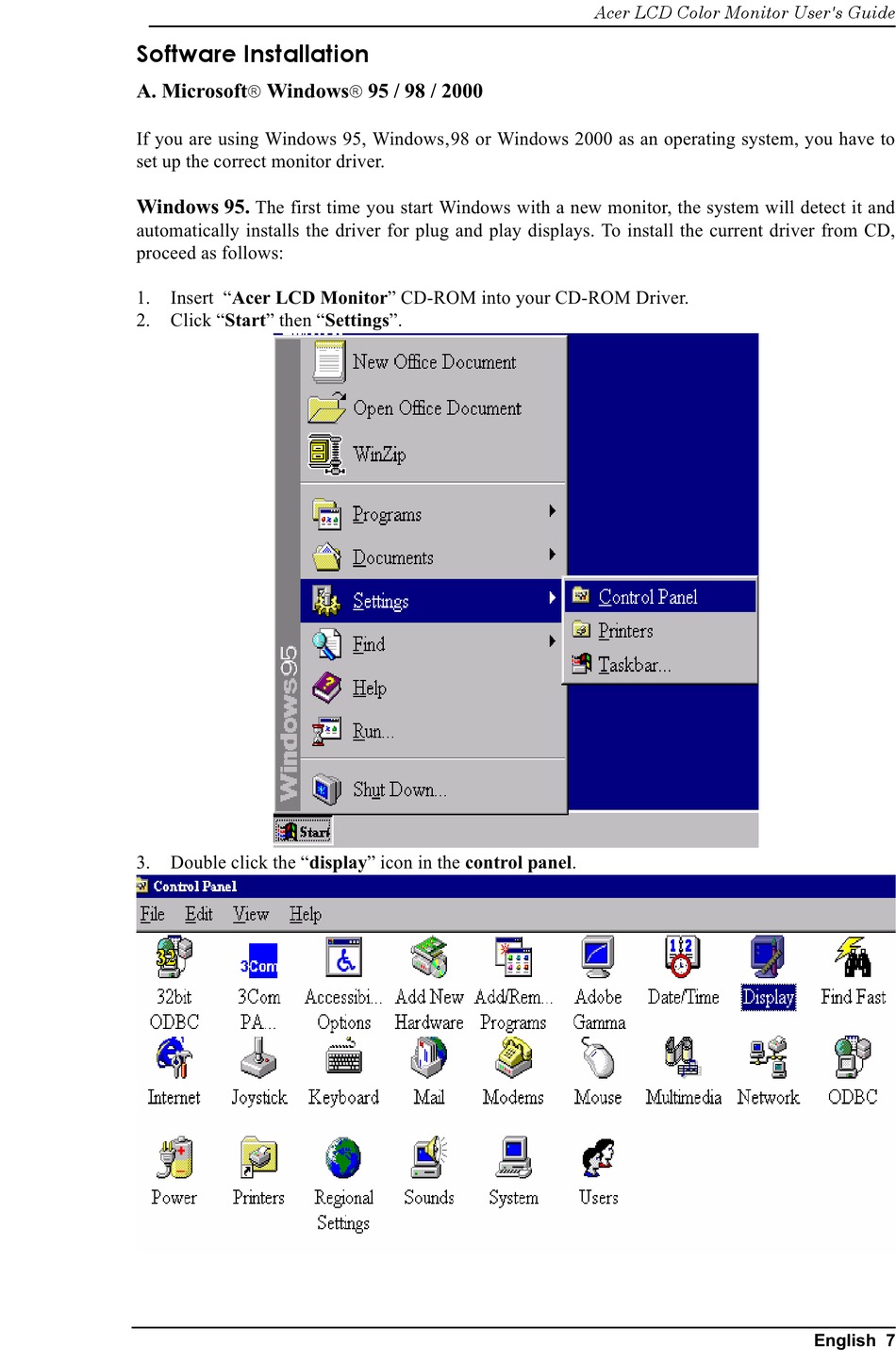Open the Help menu in Control Panel
The width and height of the screenshot is (896, 1362).
coord(305,914)
